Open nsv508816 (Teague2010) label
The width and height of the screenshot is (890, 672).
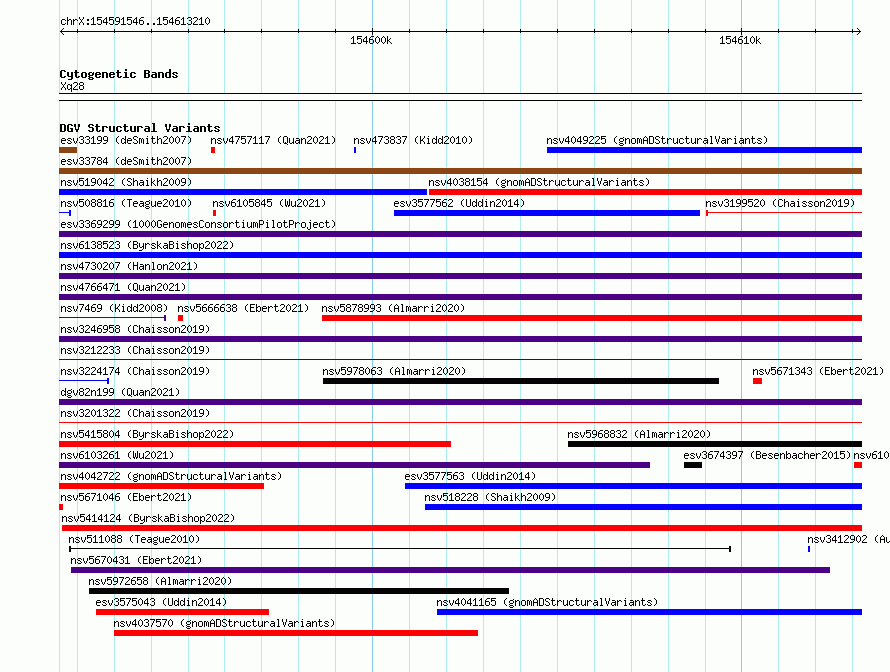click(x=126, y=203)
